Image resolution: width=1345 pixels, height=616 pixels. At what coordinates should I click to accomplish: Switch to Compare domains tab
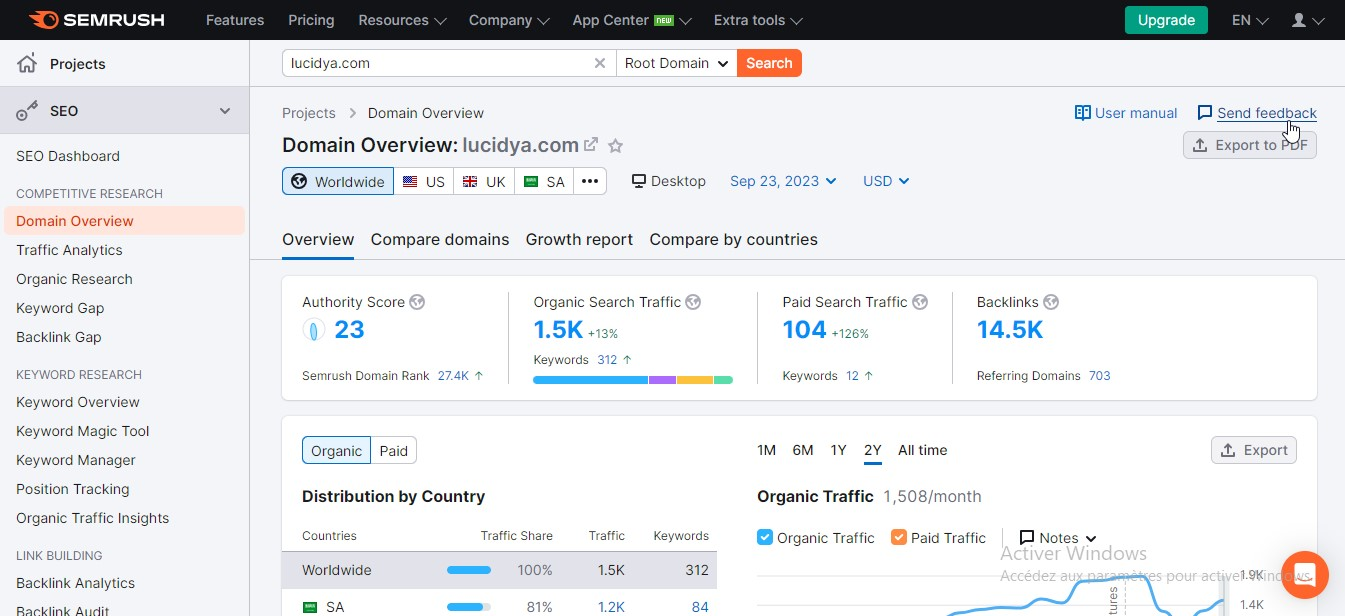(x=440, y=239)
